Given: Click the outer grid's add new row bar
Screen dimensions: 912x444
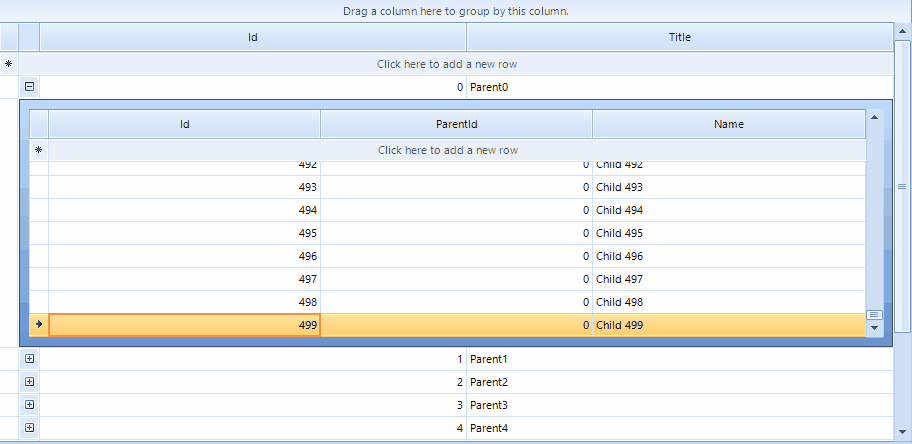Looking at the screenshot, I should point(447,64).
